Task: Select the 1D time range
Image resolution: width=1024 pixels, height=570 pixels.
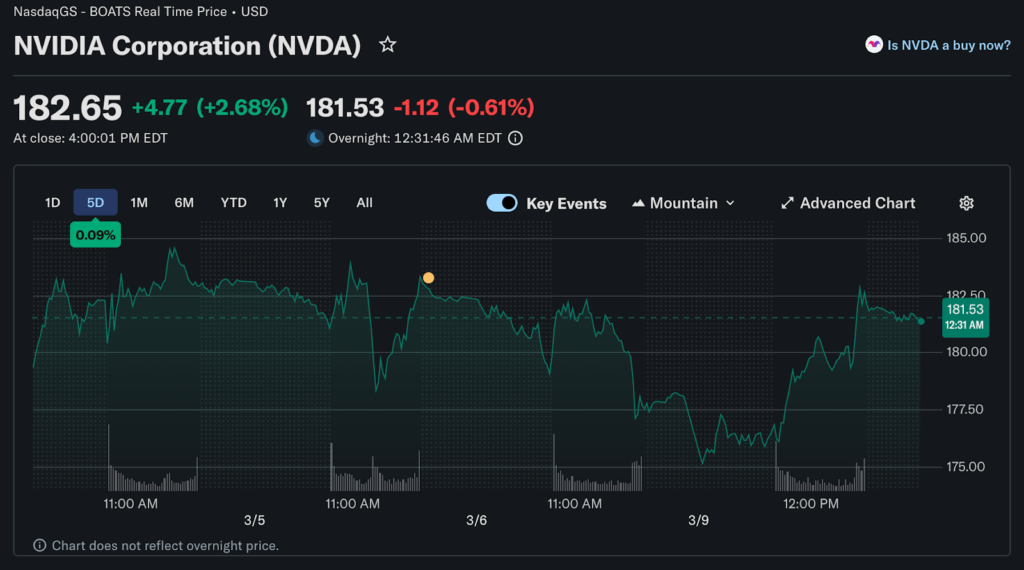Action: point(52,203)
